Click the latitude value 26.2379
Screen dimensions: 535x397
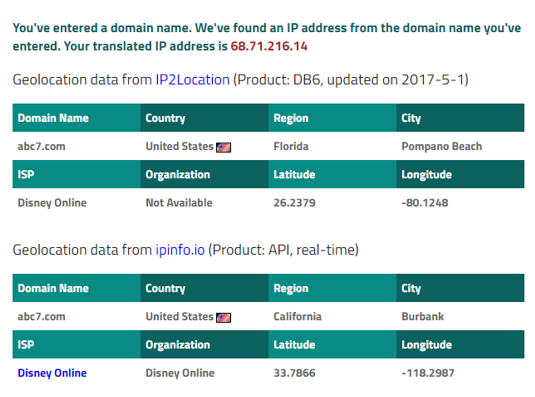[x=294, y=203]
